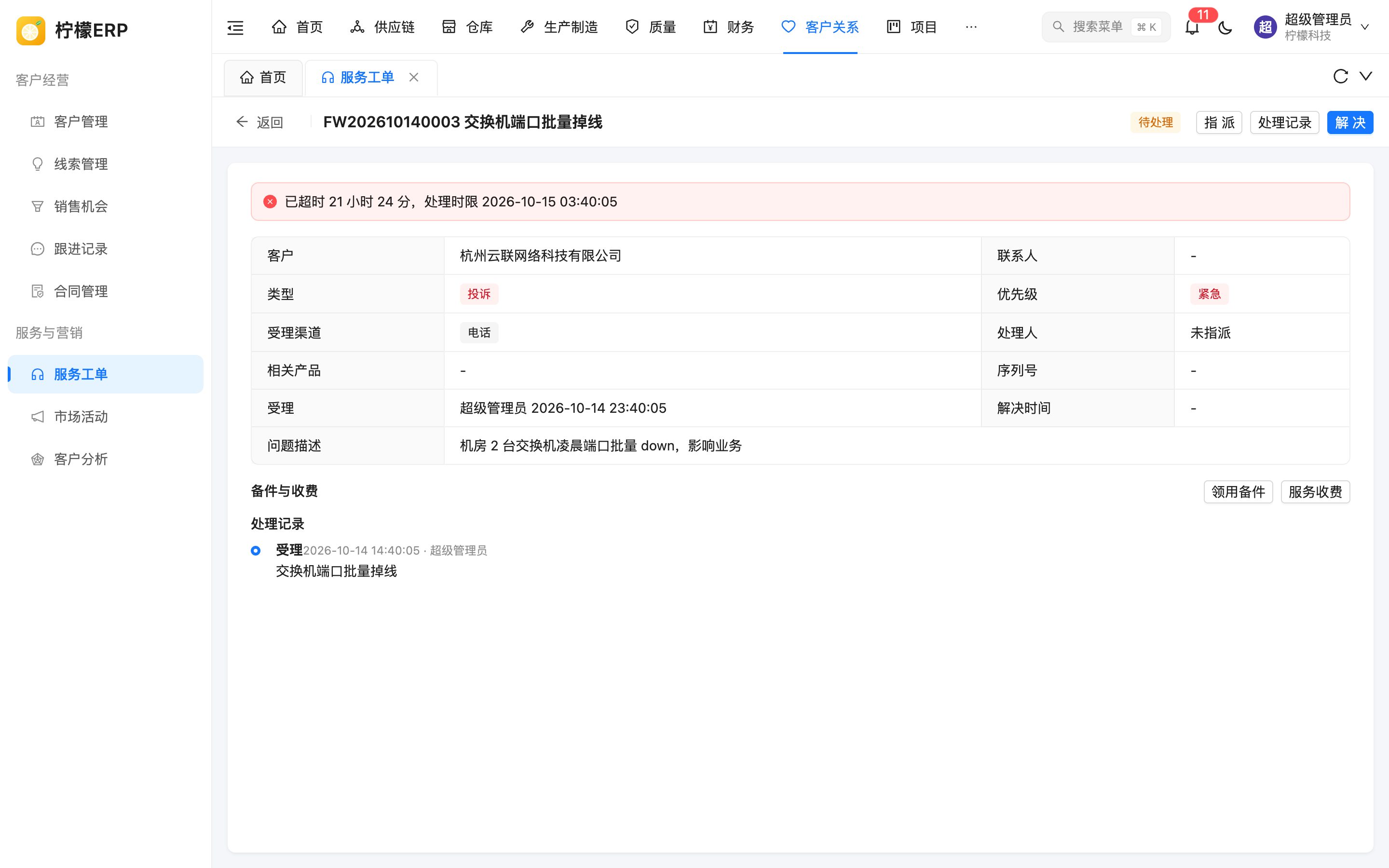Focus the 搜索菜单 search field
Image resolution: width=1389 pixels, height=868 pixels.
(1105, 27)
